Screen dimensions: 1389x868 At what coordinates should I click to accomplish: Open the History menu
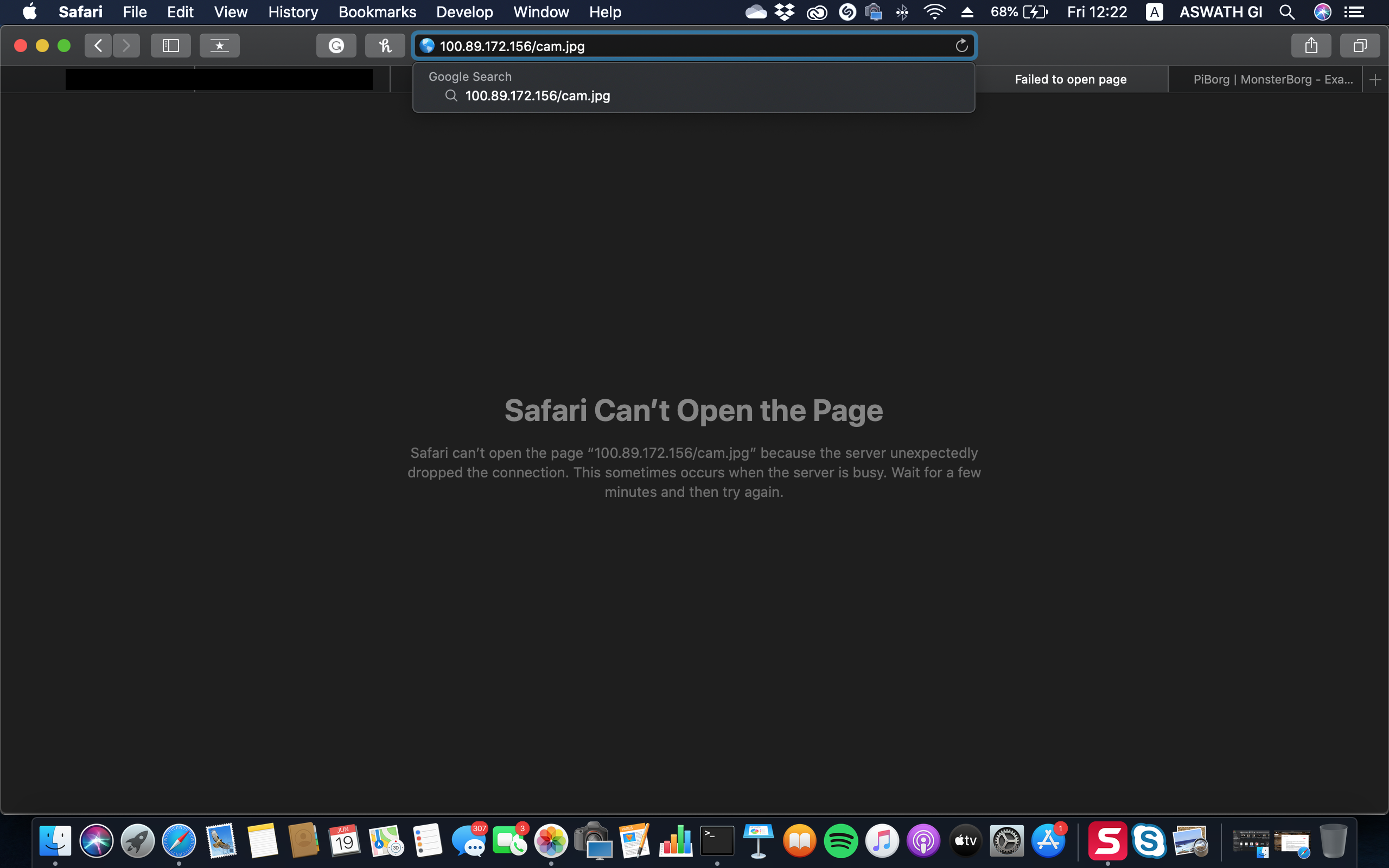(293, 12)
